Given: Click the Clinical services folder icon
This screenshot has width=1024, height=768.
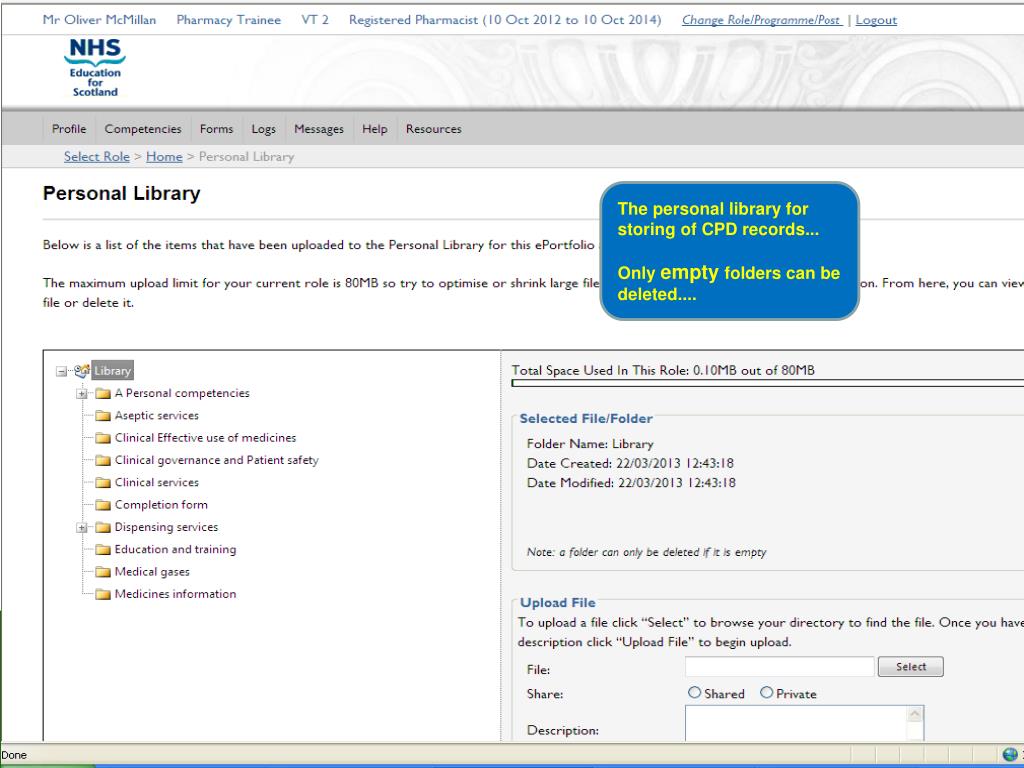Looking at the screenshot, I should [x=103, y=483].
